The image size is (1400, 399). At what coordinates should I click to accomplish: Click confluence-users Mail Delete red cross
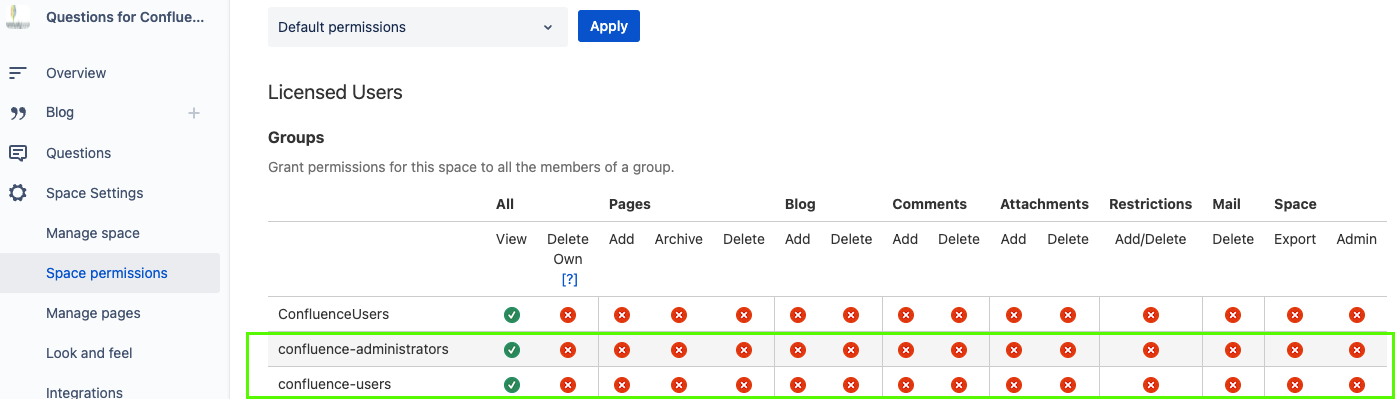(1233, 384)
